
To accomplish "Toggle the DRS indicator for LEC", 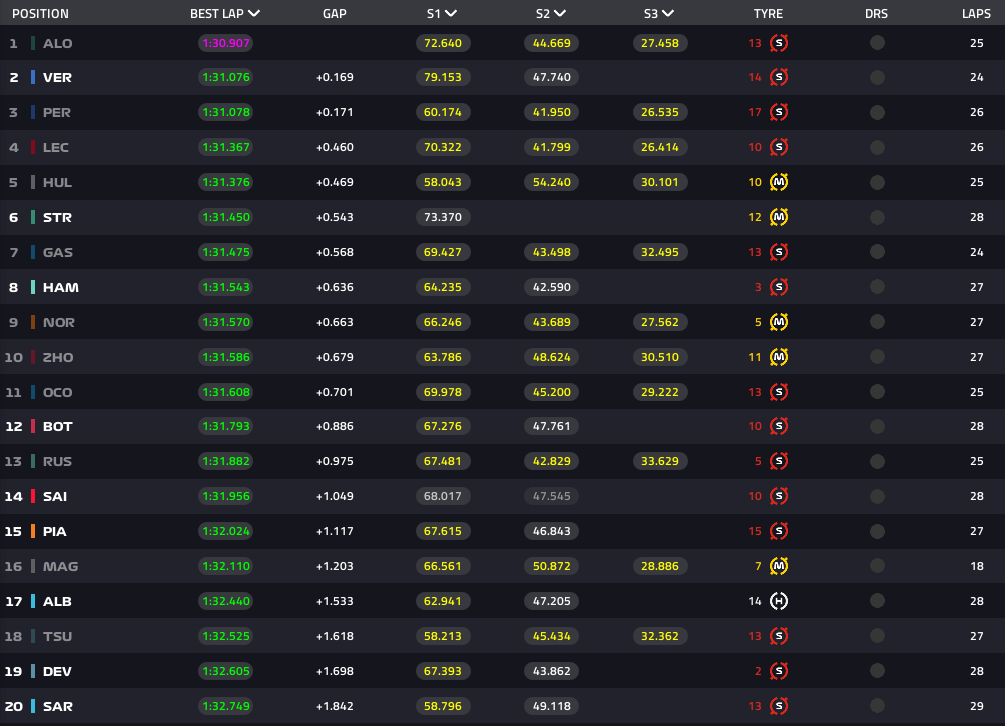I will point(877,147).
